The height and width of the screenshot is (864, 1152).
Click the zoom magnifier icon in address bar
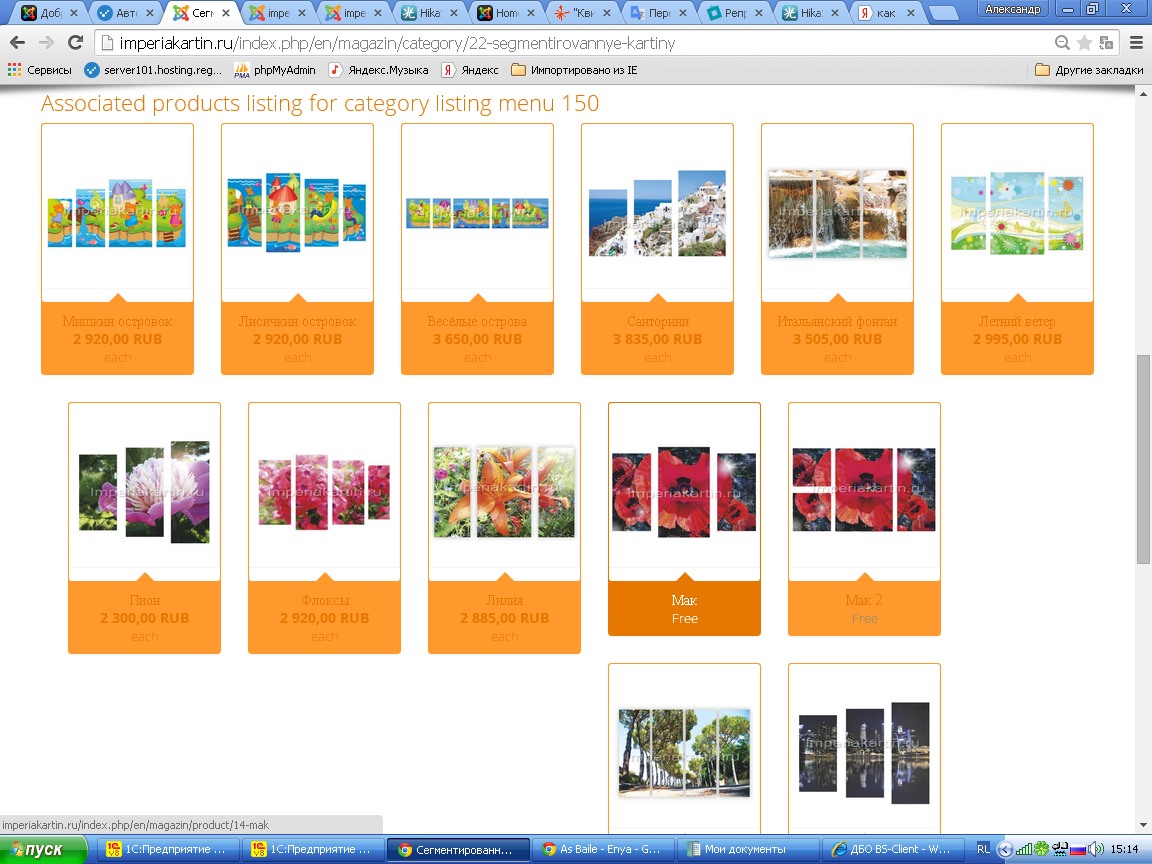pos(1062,43)
